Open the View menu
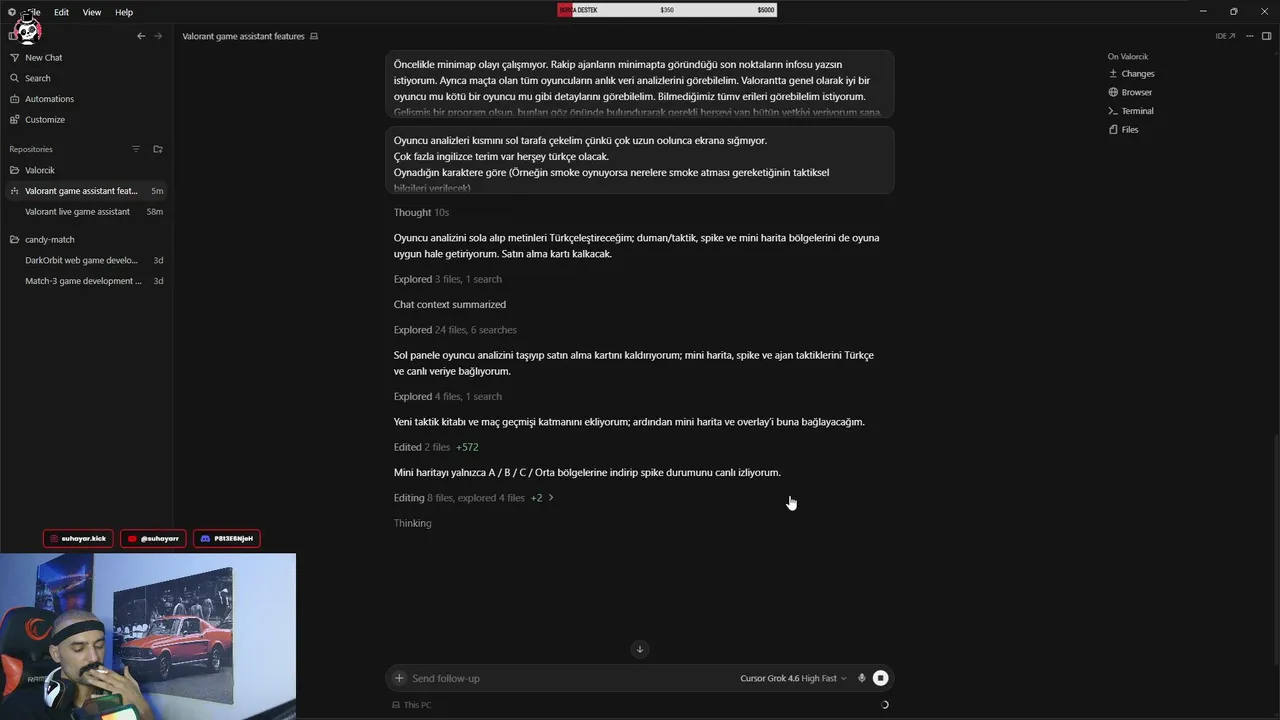The width and height of the screenshot is (1280, 720). point(92,12)
